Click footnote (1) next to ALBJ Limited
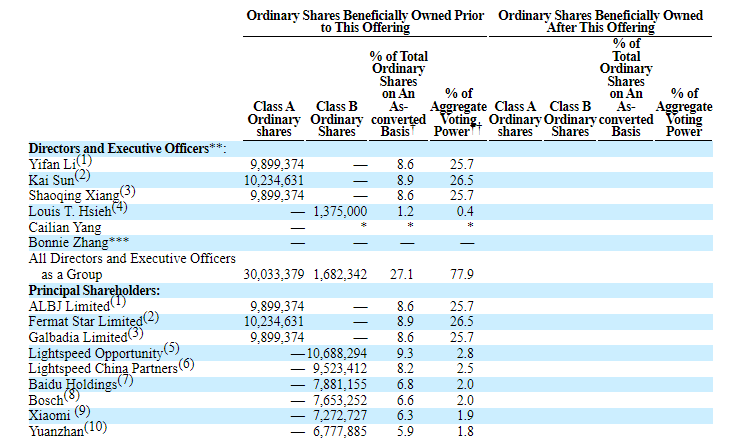Screen dimensions: 742x442 click(x=117, y=301)
